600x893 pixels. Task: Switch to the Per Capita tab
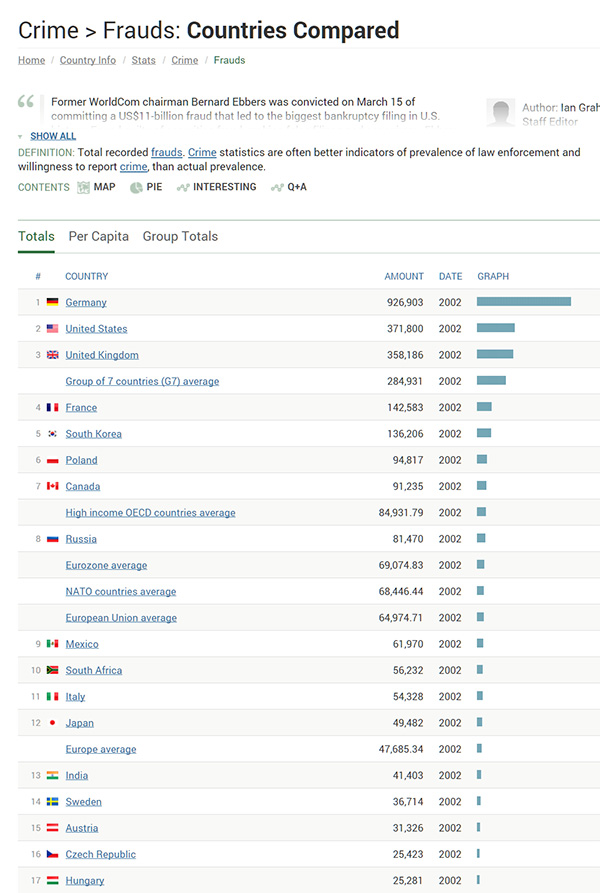coord(98,237)
